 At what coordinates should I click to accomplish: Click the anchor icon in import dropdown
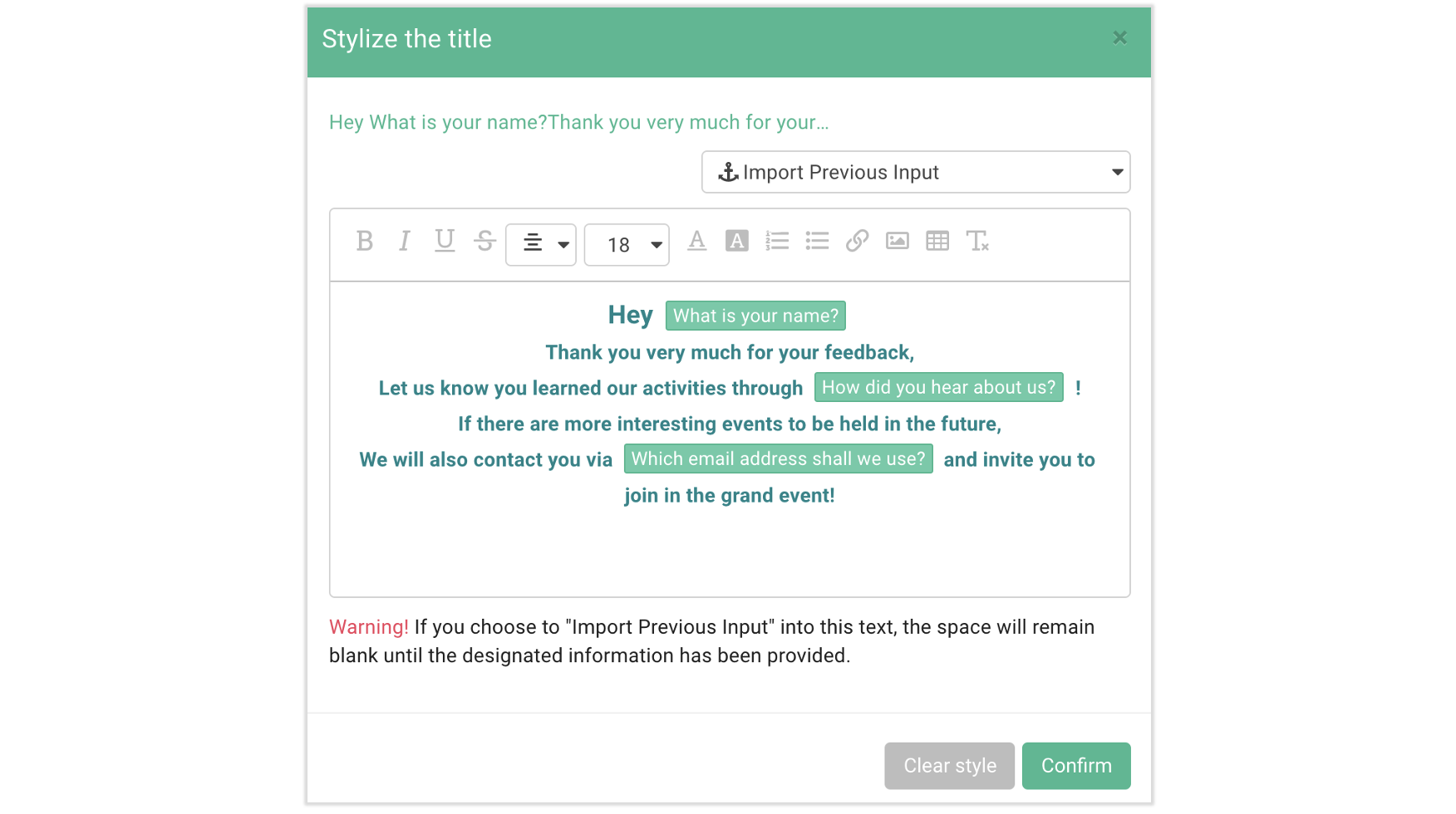pyautogui.click(x=728, y=172)
